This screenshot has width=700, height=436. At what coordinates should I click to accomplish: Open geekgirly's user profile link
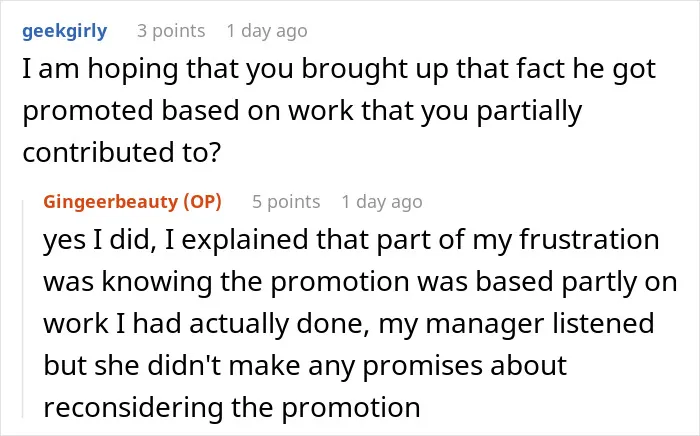[65, 31]
